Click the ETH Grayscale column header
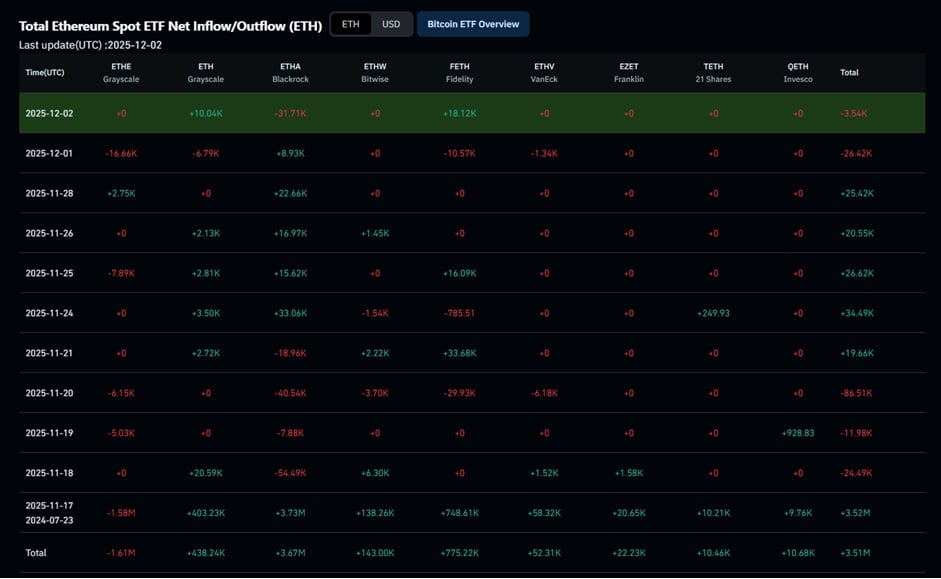The width and height of the screenshot is (941, 579). (205, 72)
